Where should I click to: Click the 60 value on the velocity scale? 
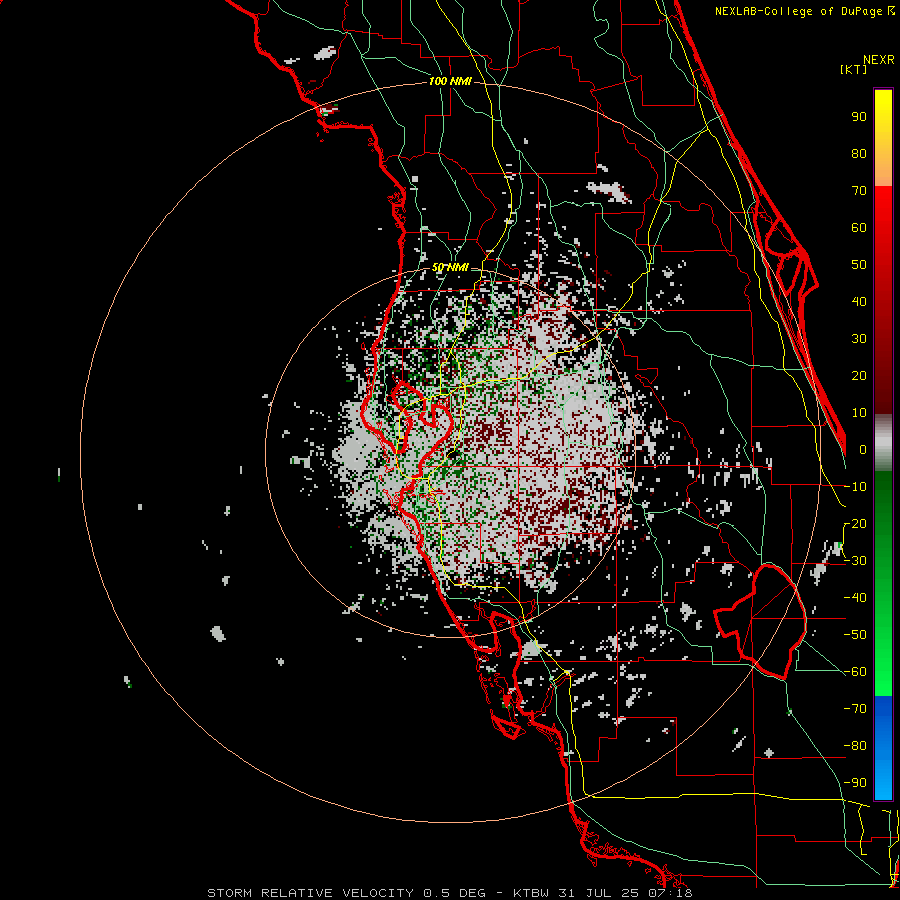pyautogui.click(x=859, y=227)
